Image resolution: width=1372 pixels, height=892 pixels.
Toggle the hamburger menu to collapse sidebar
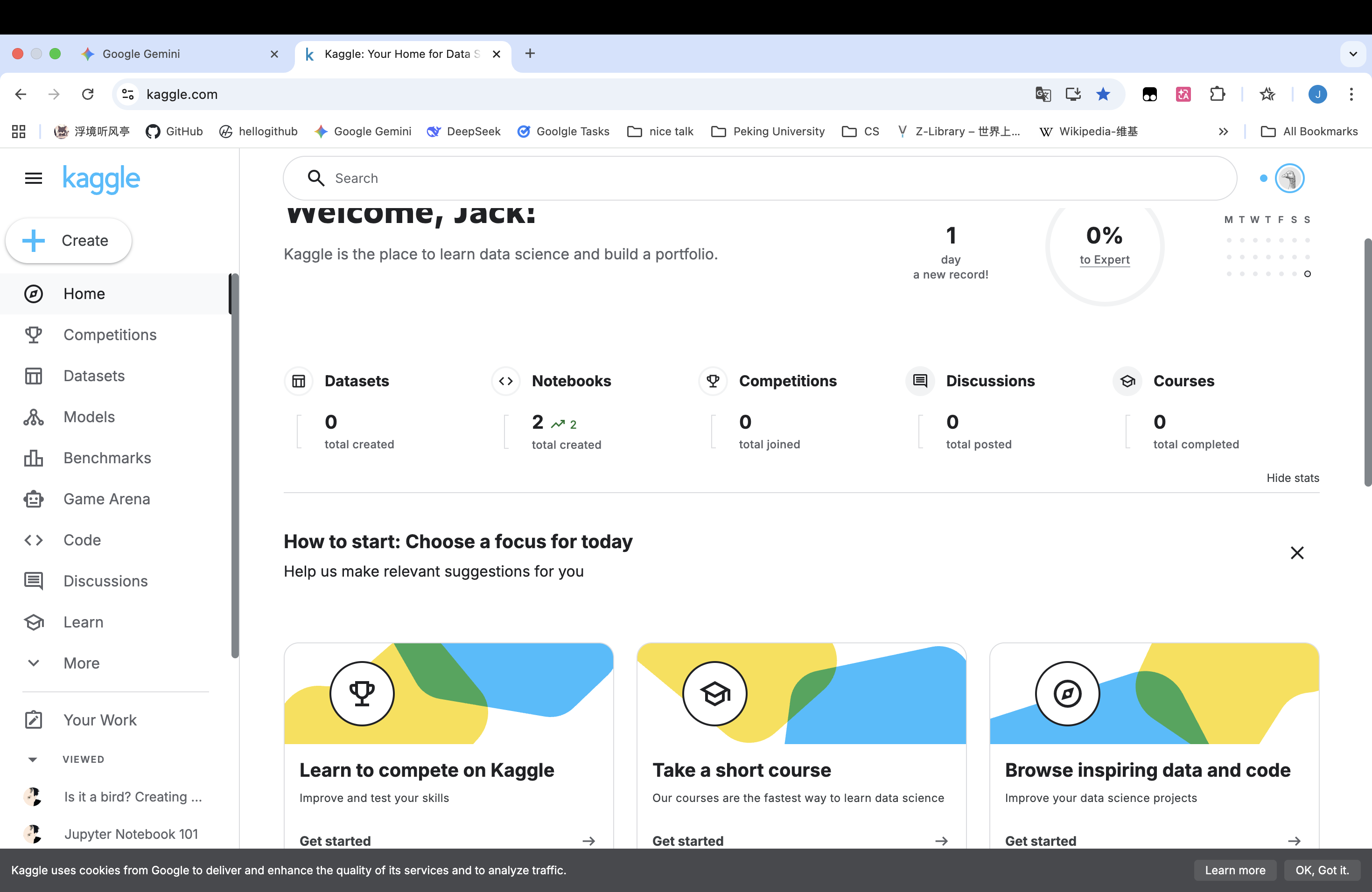tap(34, 178)
